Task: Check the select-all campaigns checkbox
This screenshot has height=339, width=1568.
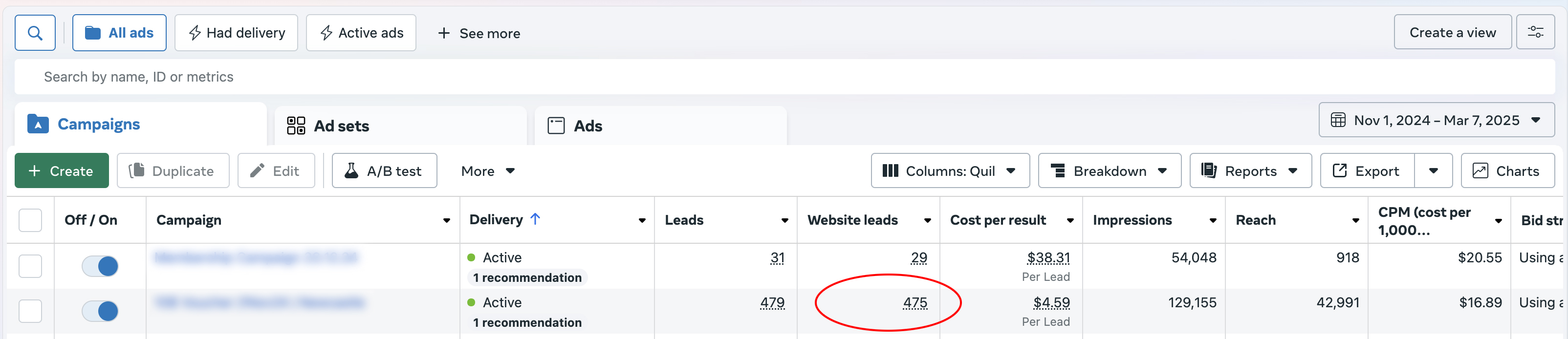Action: coord(30,220)
